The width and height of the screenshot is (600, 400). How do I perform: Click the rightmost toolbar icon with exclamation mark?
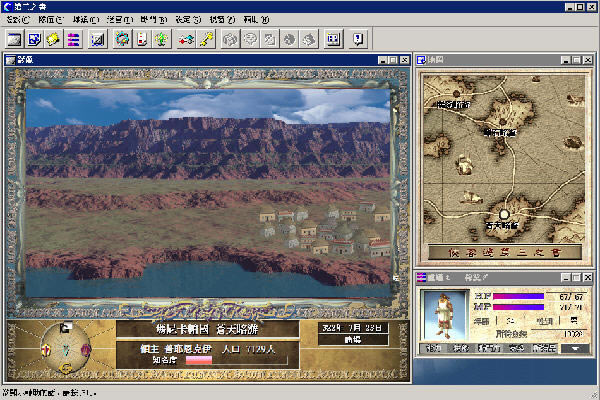[x=358, y=40]
